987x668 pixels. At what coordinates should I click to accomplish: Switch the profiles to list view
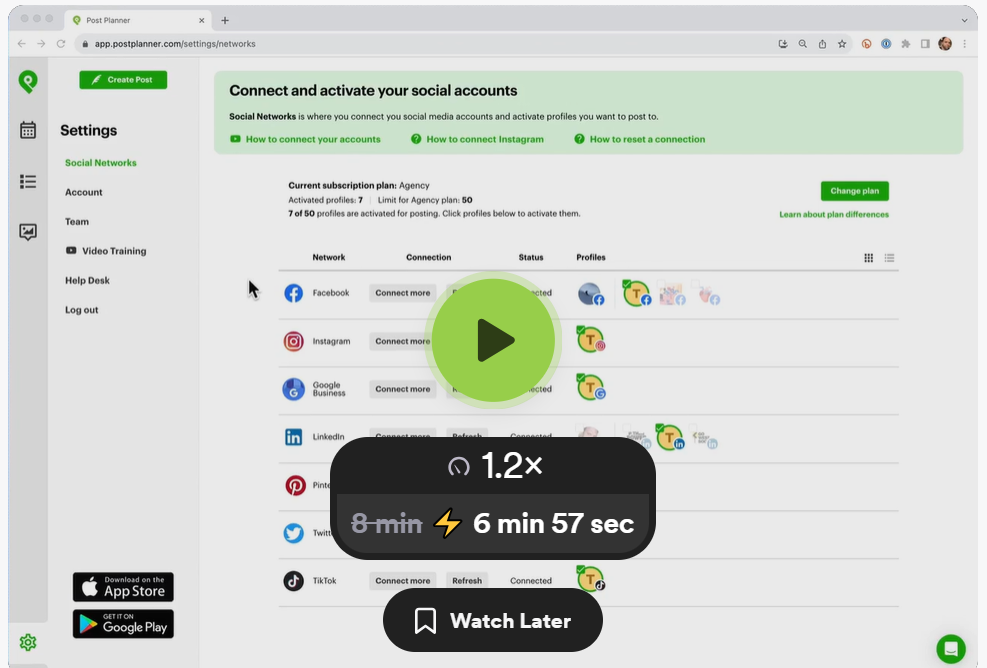pos(889,258)
